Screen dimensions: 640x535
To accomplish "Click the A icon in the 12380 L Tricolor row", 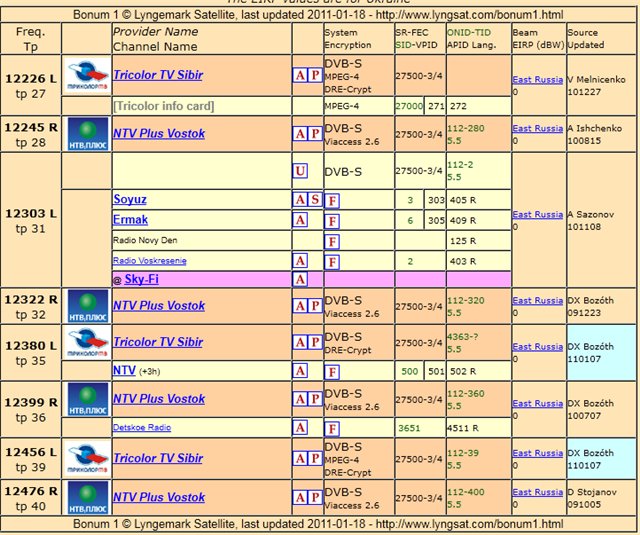I will pyautogui.click(x=300, y=342).
